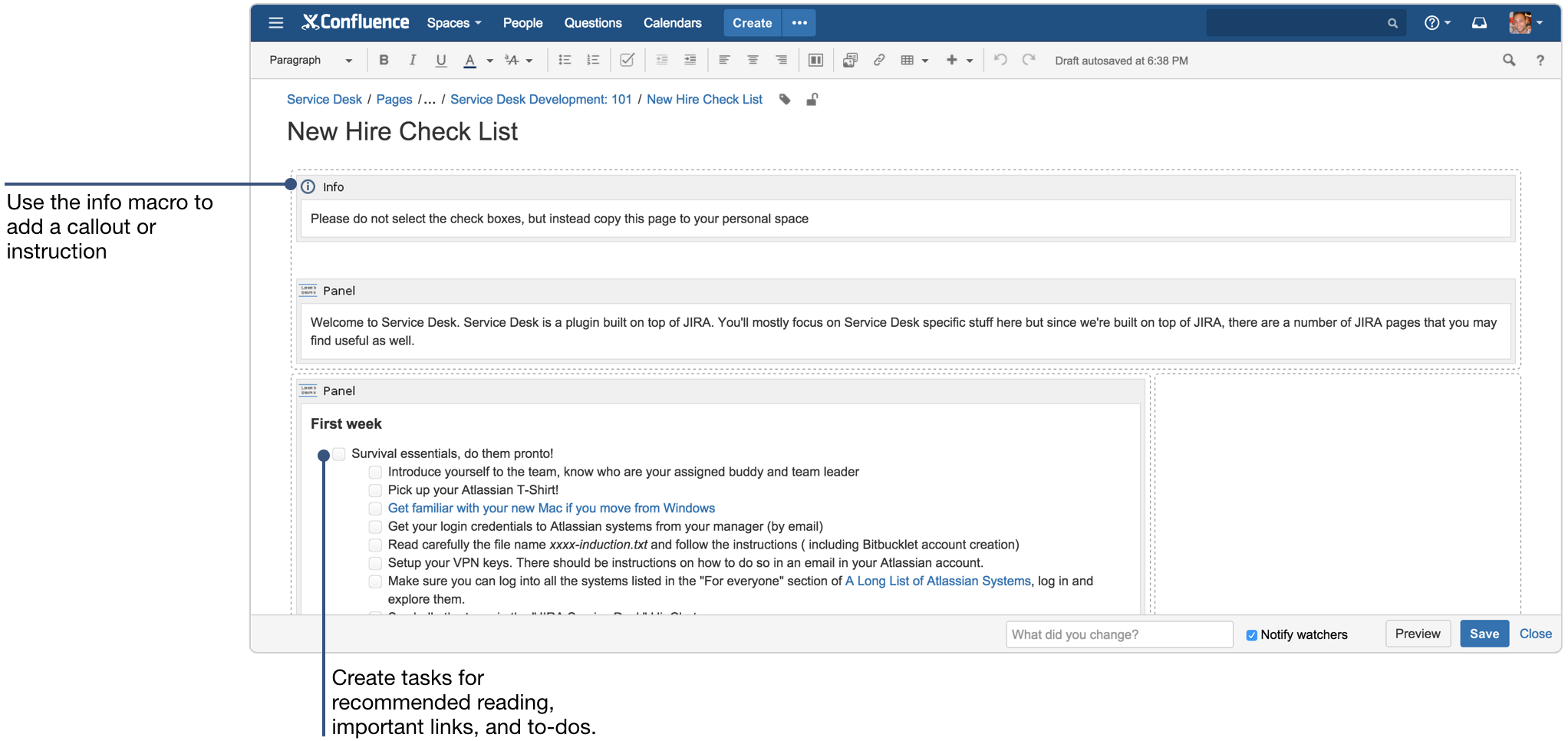The image size is (1568, 741).
Task: Toggle bold formatting
Action: [x=384, y=60]
